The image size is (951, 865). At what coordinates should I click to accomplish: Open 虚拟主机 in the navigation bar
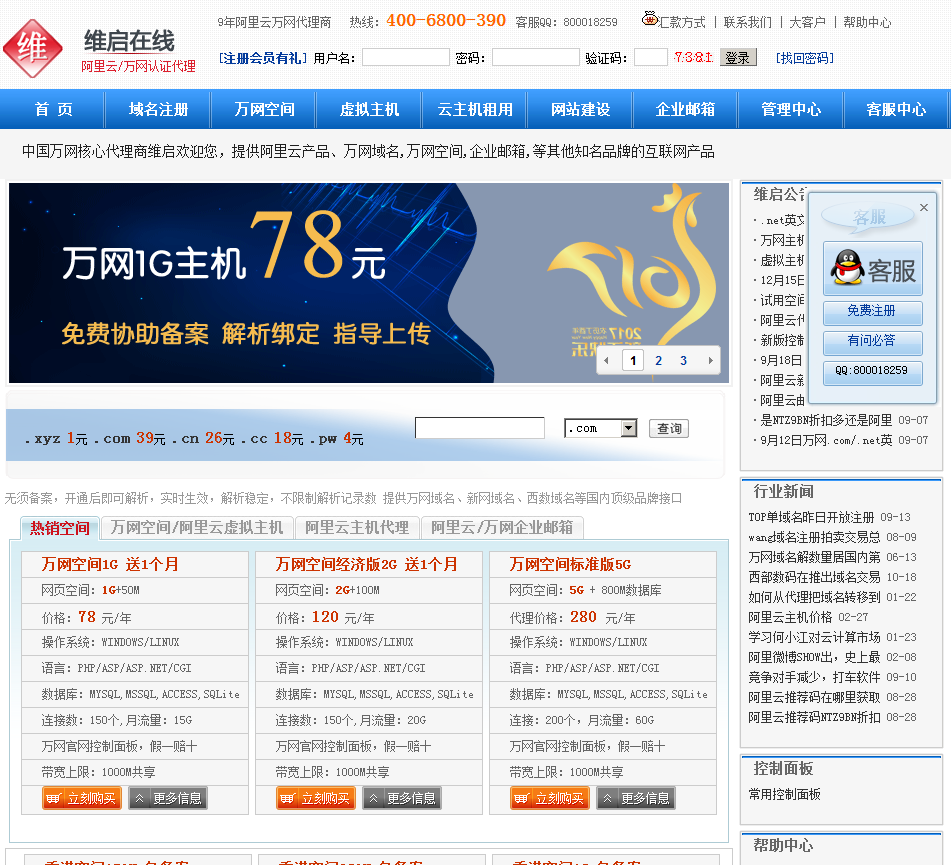[x=369, y=109]
